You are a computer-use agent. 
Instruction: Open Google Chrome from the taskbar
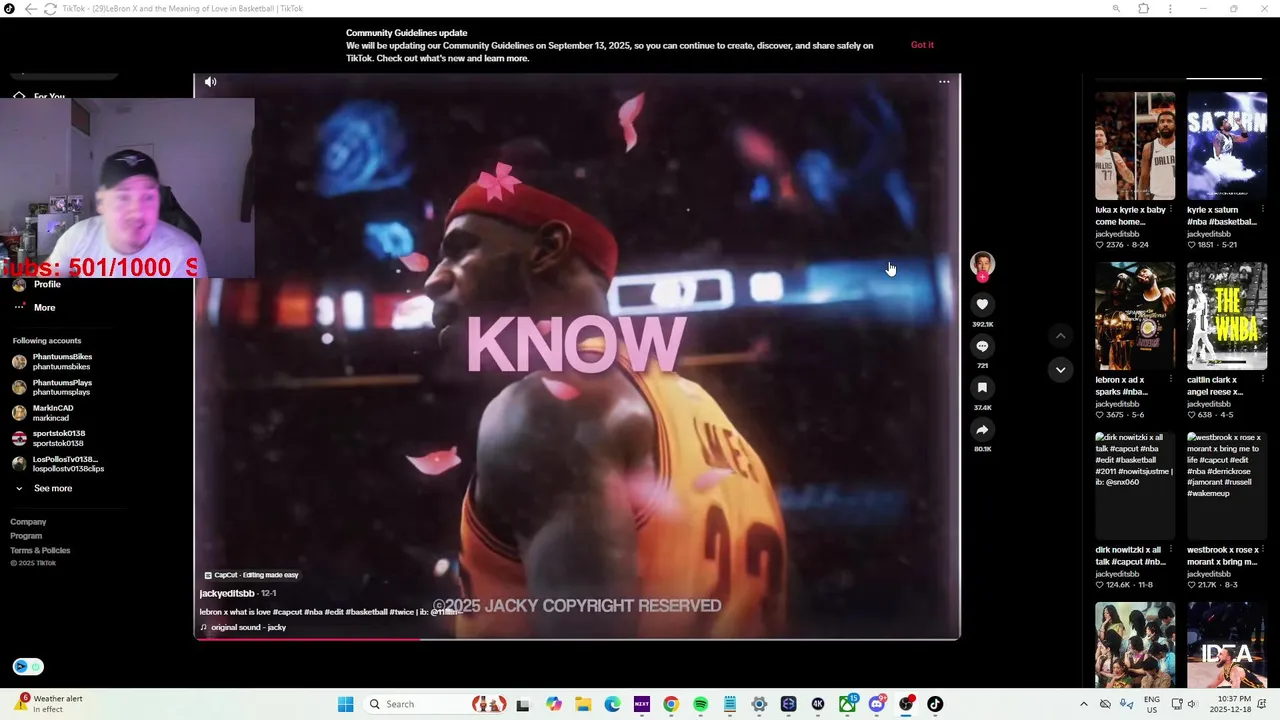(x=671, y=704)
